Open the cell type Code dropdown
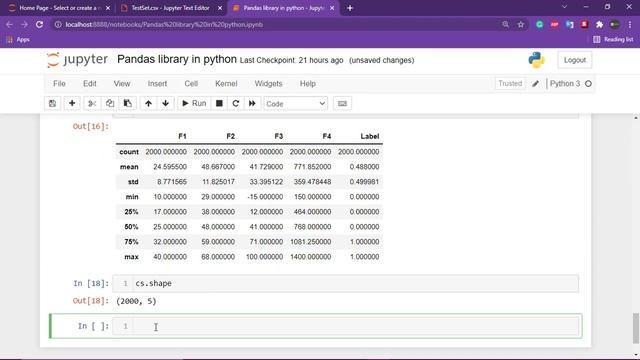Screen dimensions: 640x360 296,104
